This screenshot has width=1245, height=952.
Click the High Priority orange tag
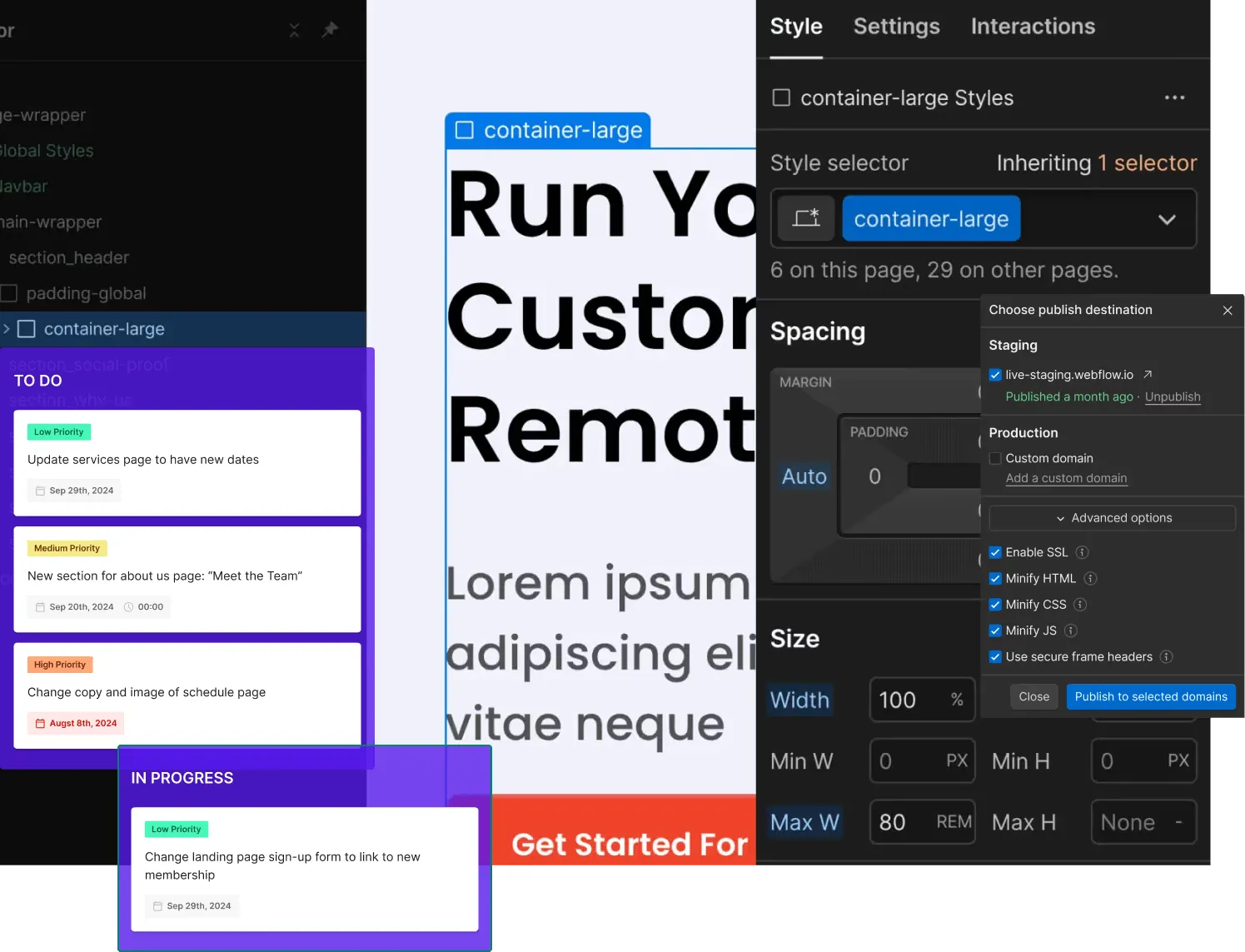[x=60, y=665]
